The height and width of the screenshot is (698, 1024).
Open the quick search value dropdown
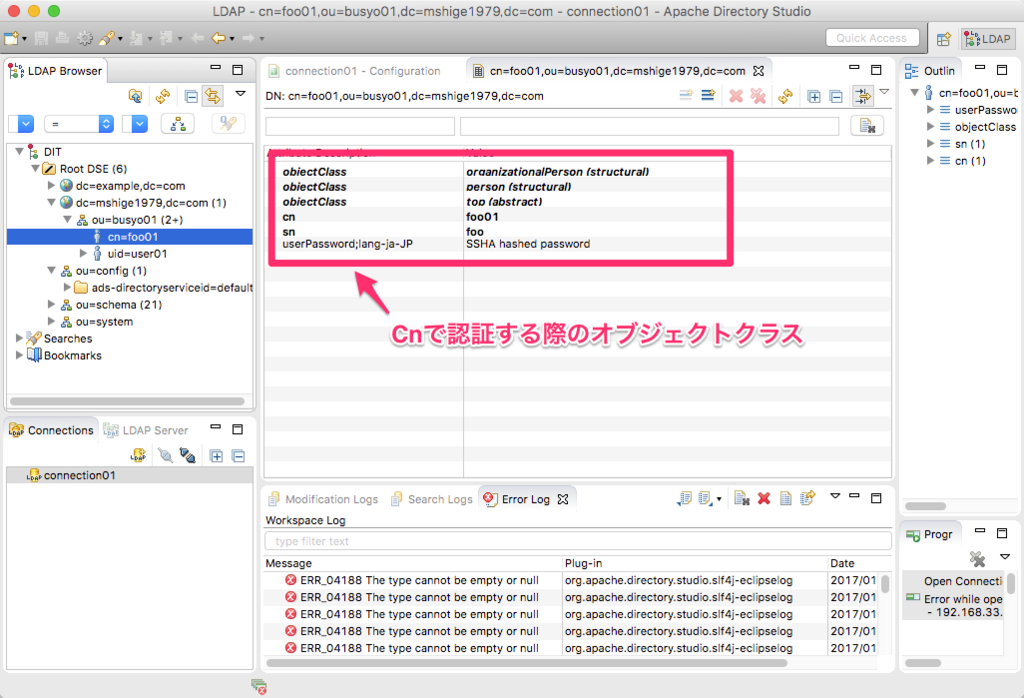[x=135, y=123]
